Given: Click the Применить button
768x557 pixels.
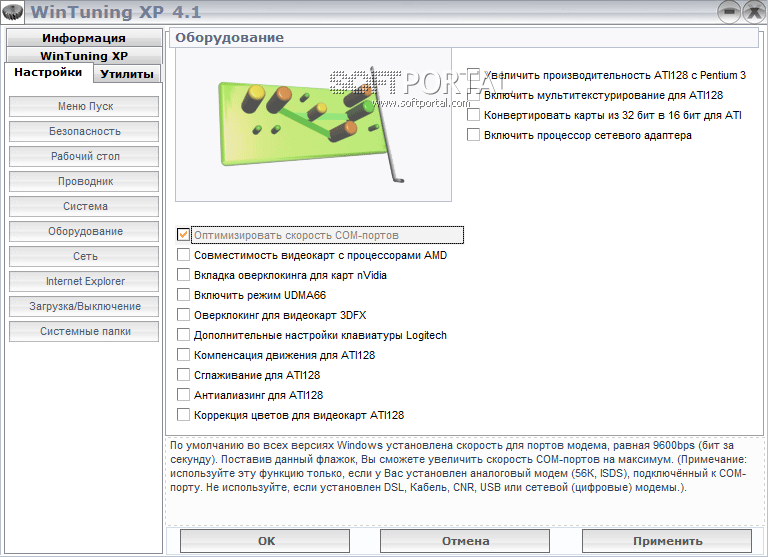Looking at the screenshot, I should (667, 541).
